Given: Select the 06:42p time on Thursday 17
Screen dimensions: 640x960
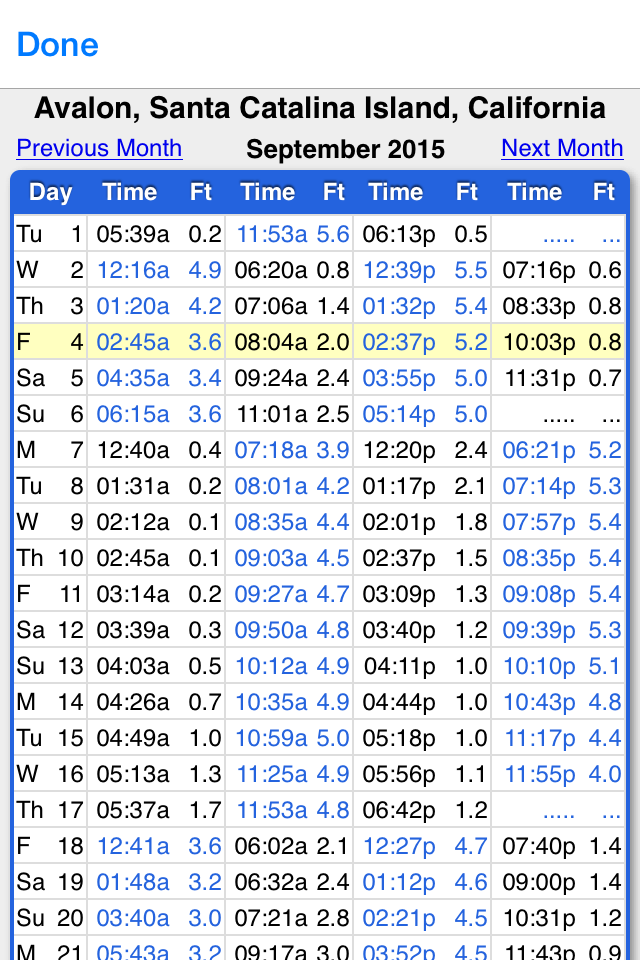Looking at the screenshot, I should tap(399, 811).
